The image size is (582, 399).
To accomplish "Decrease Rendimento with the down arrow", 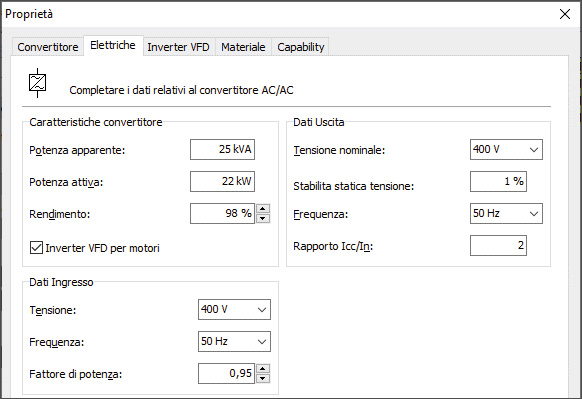I will tap(263, 218).
